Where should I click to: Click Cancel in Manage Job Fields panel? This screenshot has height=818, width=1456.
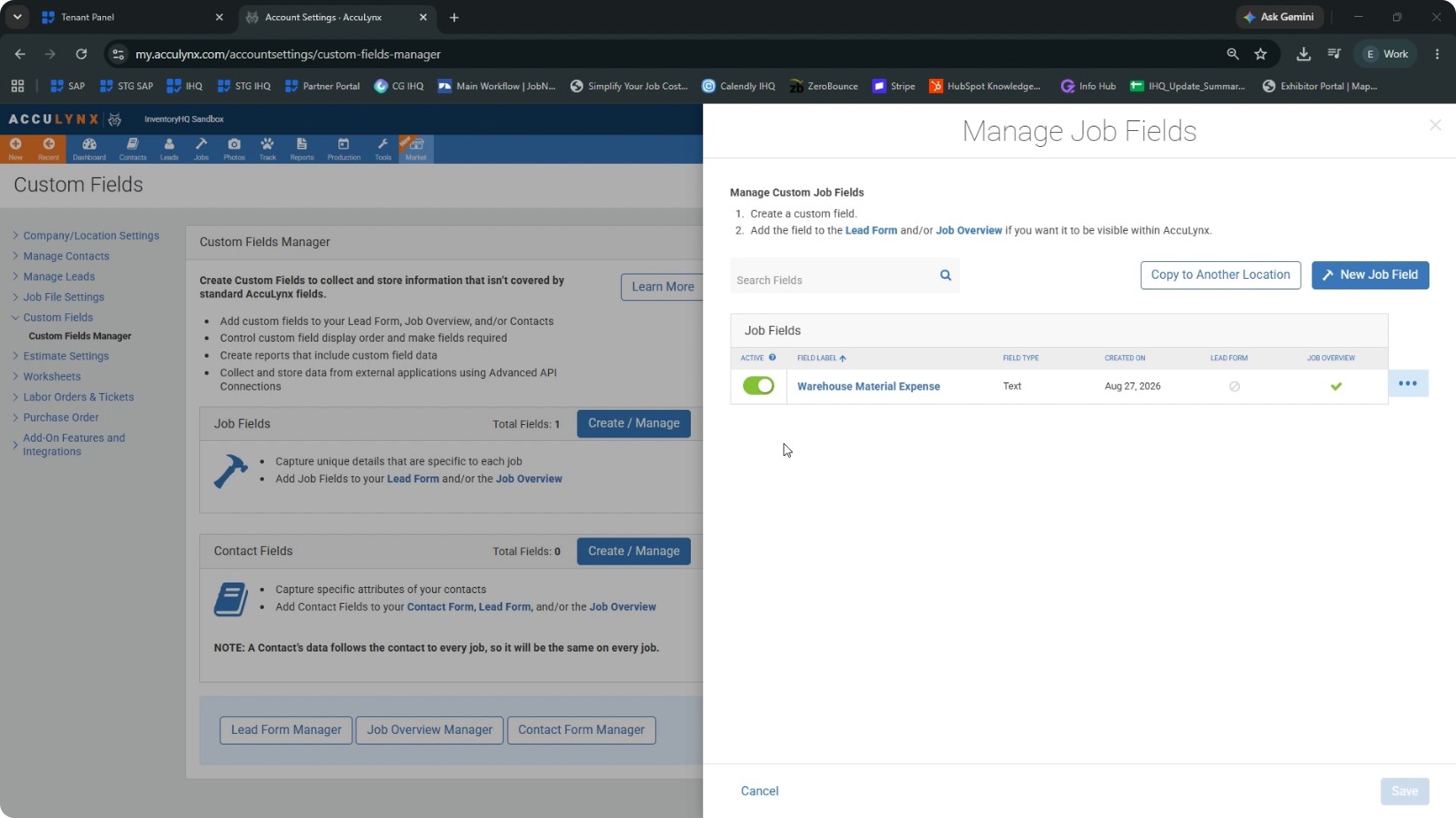[759, 791]
